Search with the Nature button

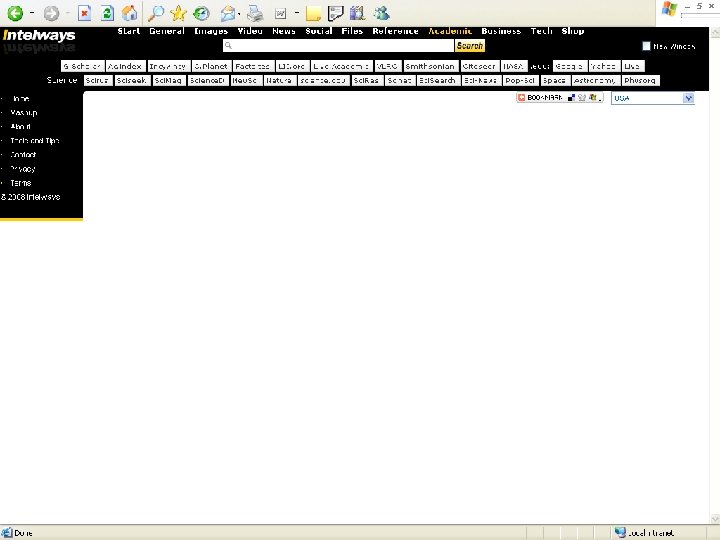point(279,80)
